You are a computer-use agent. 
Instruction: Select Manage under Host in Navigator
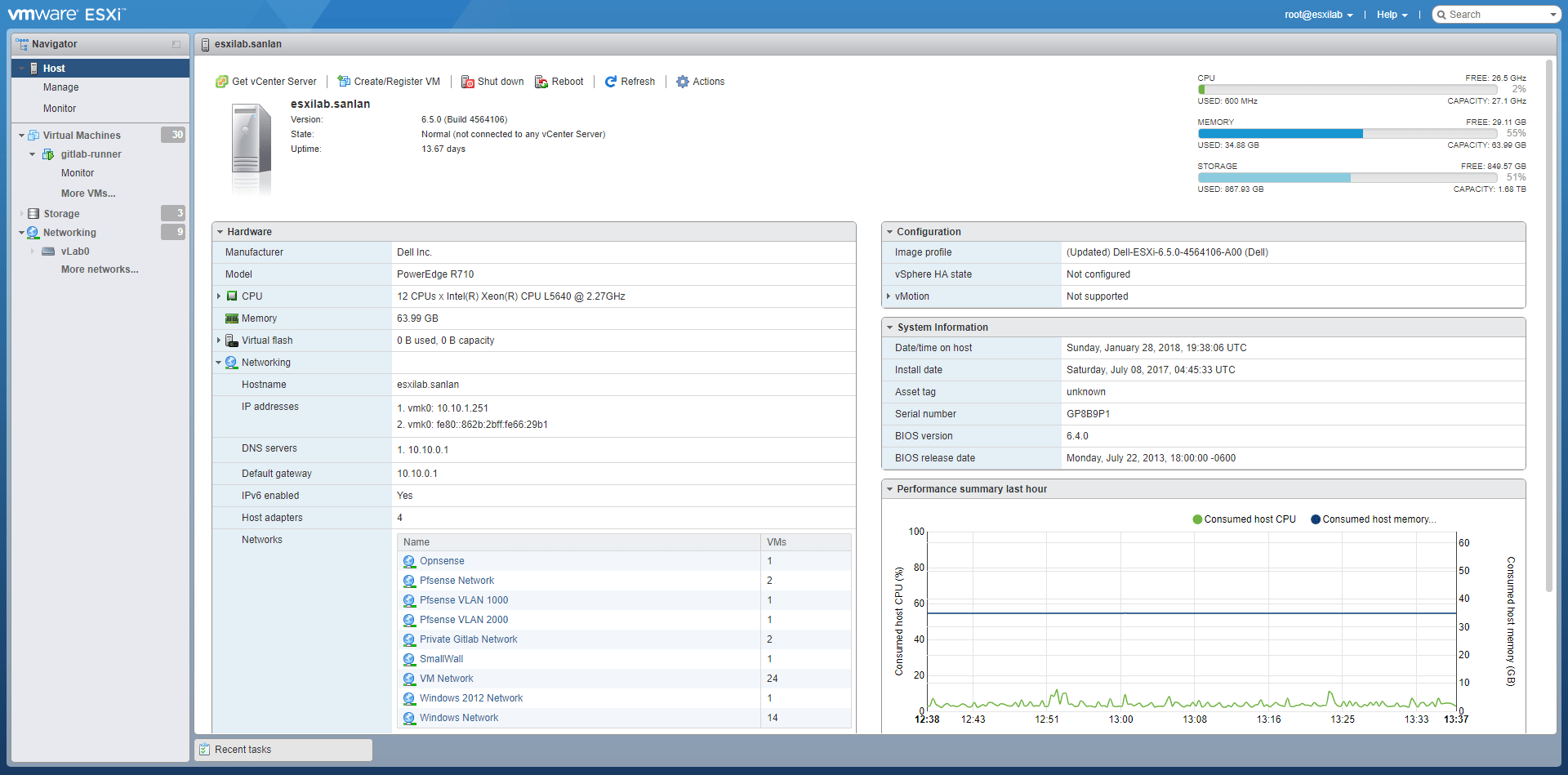61,87
